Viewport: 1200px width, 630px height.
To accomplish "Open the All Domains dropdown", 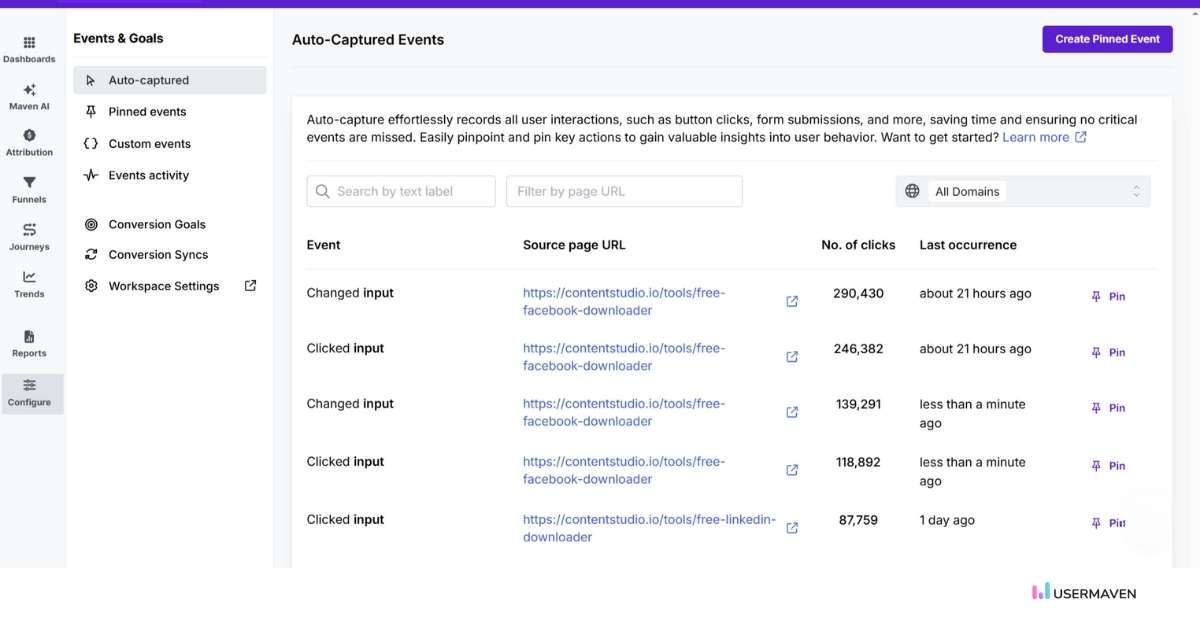I will (1023, 191).
